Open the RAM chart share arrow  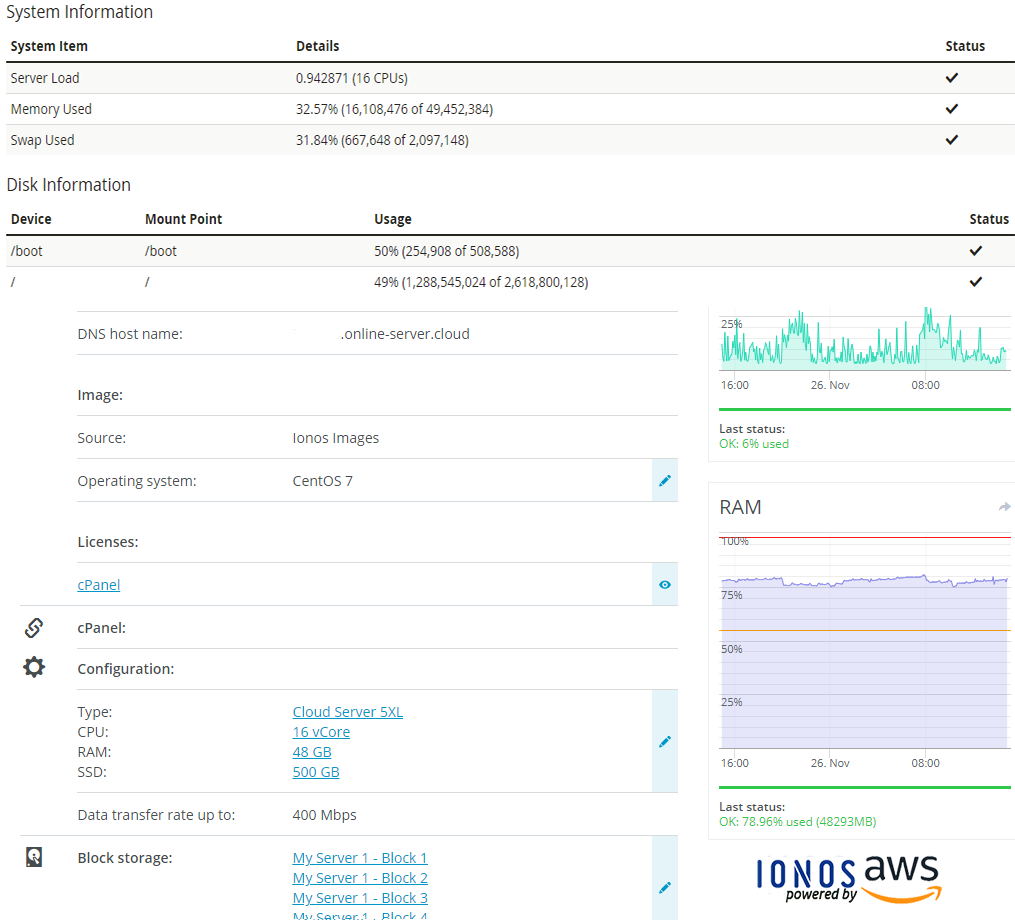click(x=1004, y=507)
